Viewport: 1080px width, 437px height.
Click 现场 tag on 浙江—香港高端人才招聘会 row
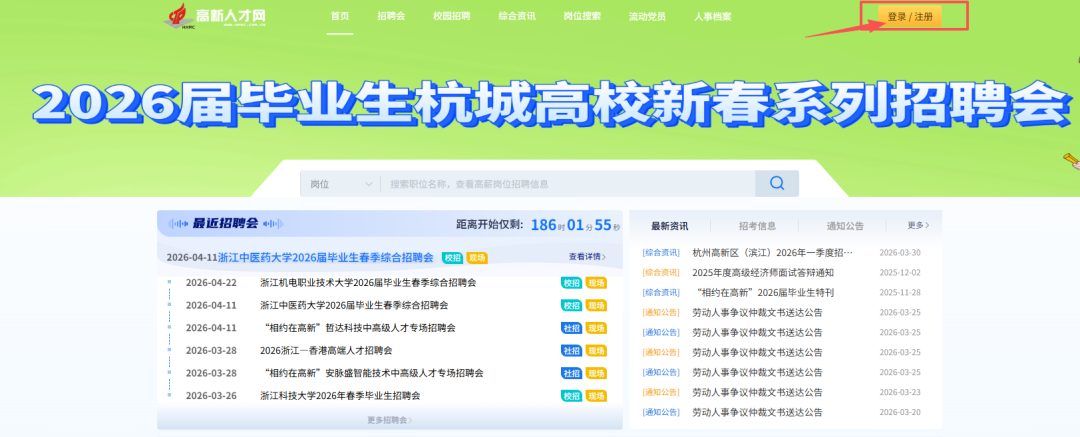coord(596,351)
